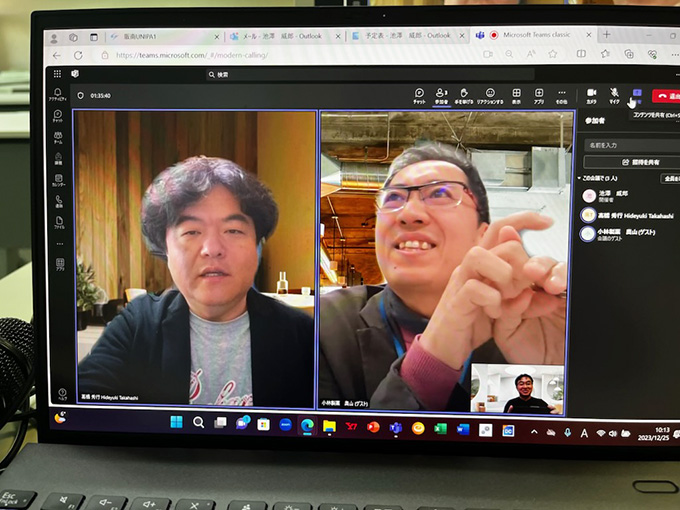Open Windows taskbar Search
Screen dimensions: 680x510
pyautogui.click(x=199, y=422)
